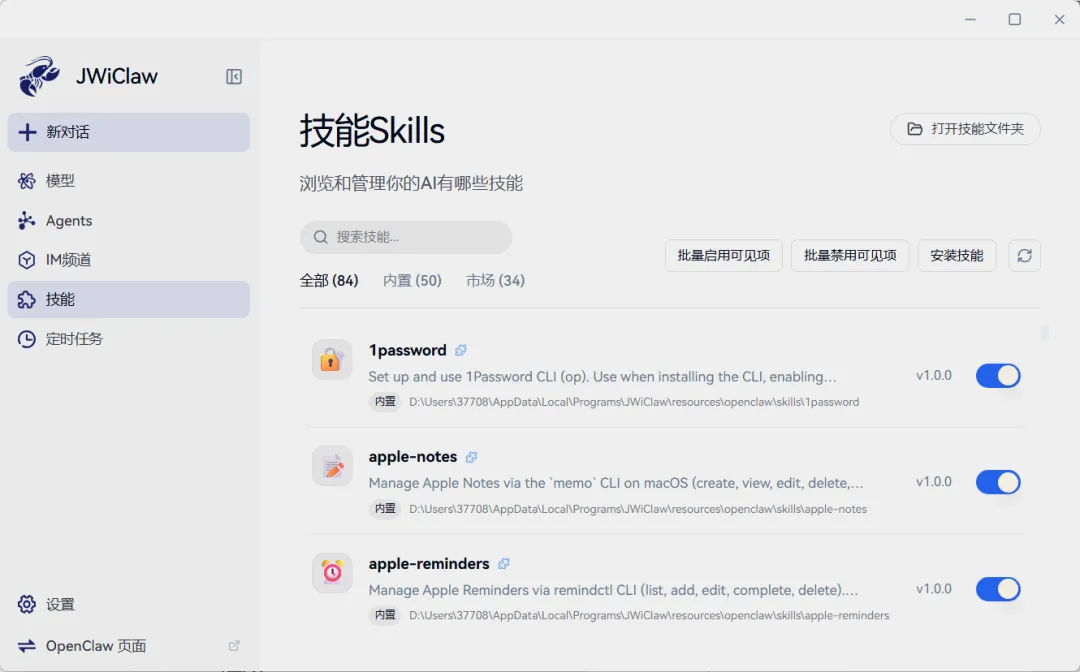This screenshot has width=1080, height=672.
Task: Click the external link icon for OpenClaw 页面
Action: point(234,646)
